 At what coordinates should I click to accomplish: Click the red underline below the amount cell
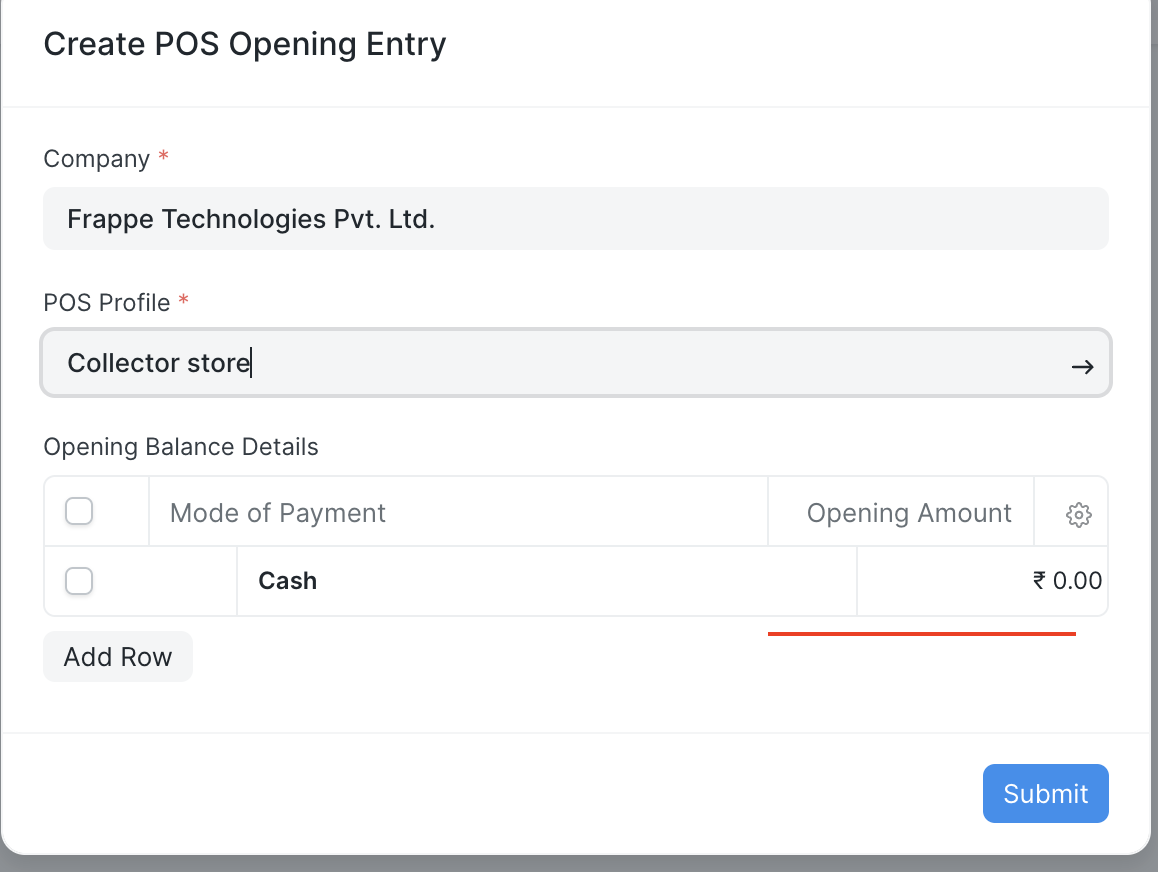[x=921, y=632]
